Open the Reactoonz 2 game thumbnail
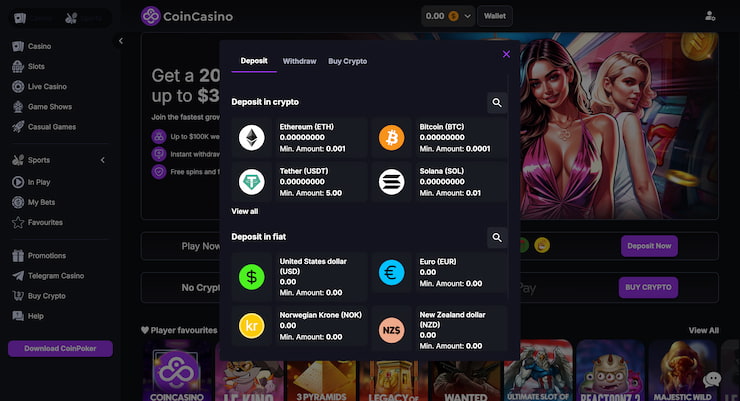Viewport: 740px width, 401px height. [x=610, y=370]
